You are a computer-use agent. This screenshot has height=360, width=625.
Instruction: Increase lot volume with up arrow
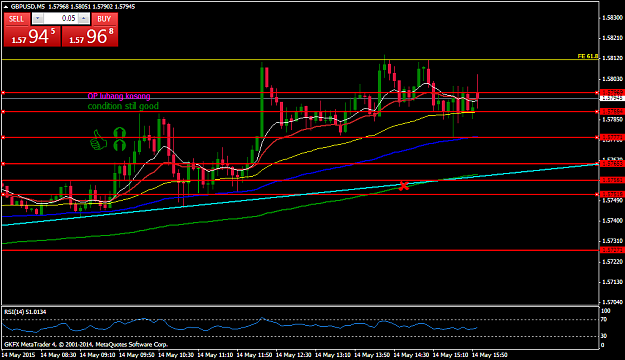84,18
